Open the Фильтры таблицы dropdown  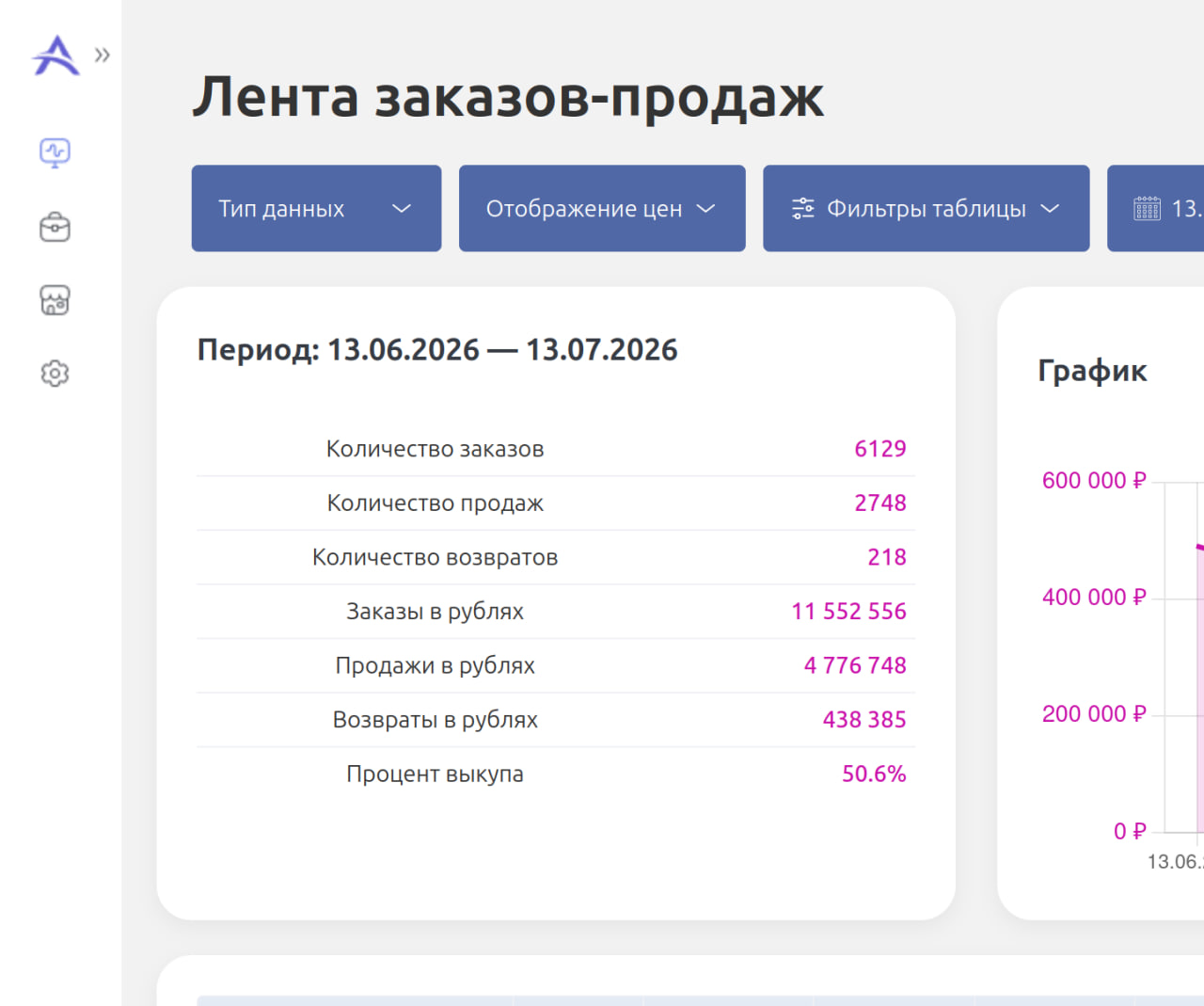tap(927, 208)
